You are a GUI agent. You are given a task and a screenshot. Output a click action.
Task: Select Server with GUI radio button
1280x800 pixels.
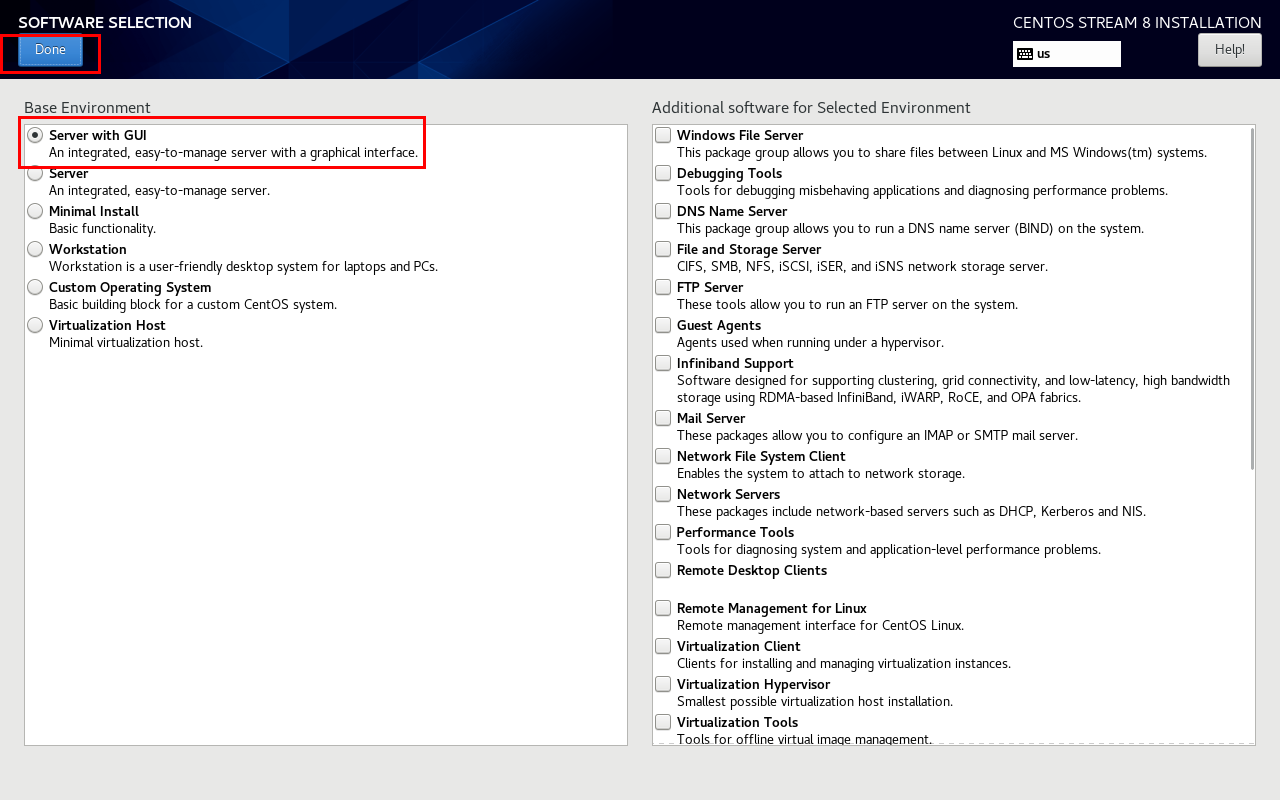(35, 135)
